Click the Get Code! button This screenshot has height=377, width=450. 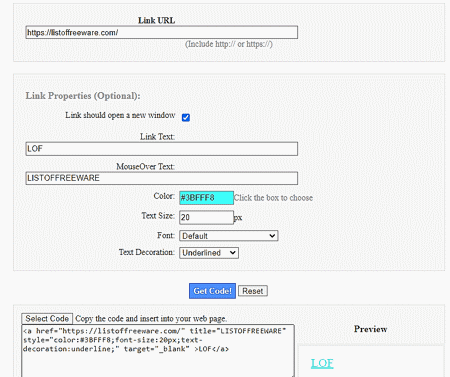click(x=212, y=291)
